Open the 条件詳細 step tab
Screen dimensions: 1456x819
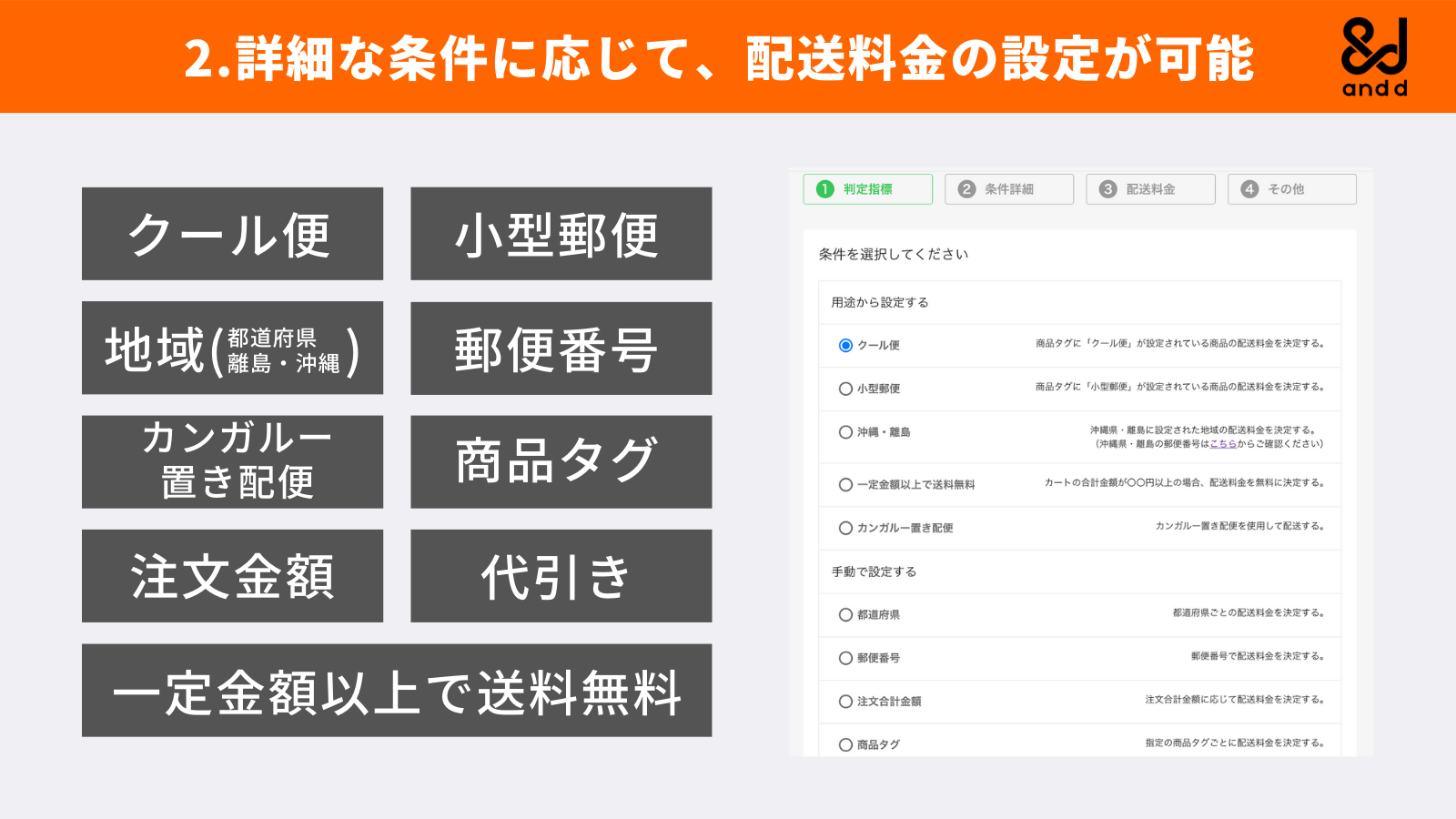tap(1008, 189)
